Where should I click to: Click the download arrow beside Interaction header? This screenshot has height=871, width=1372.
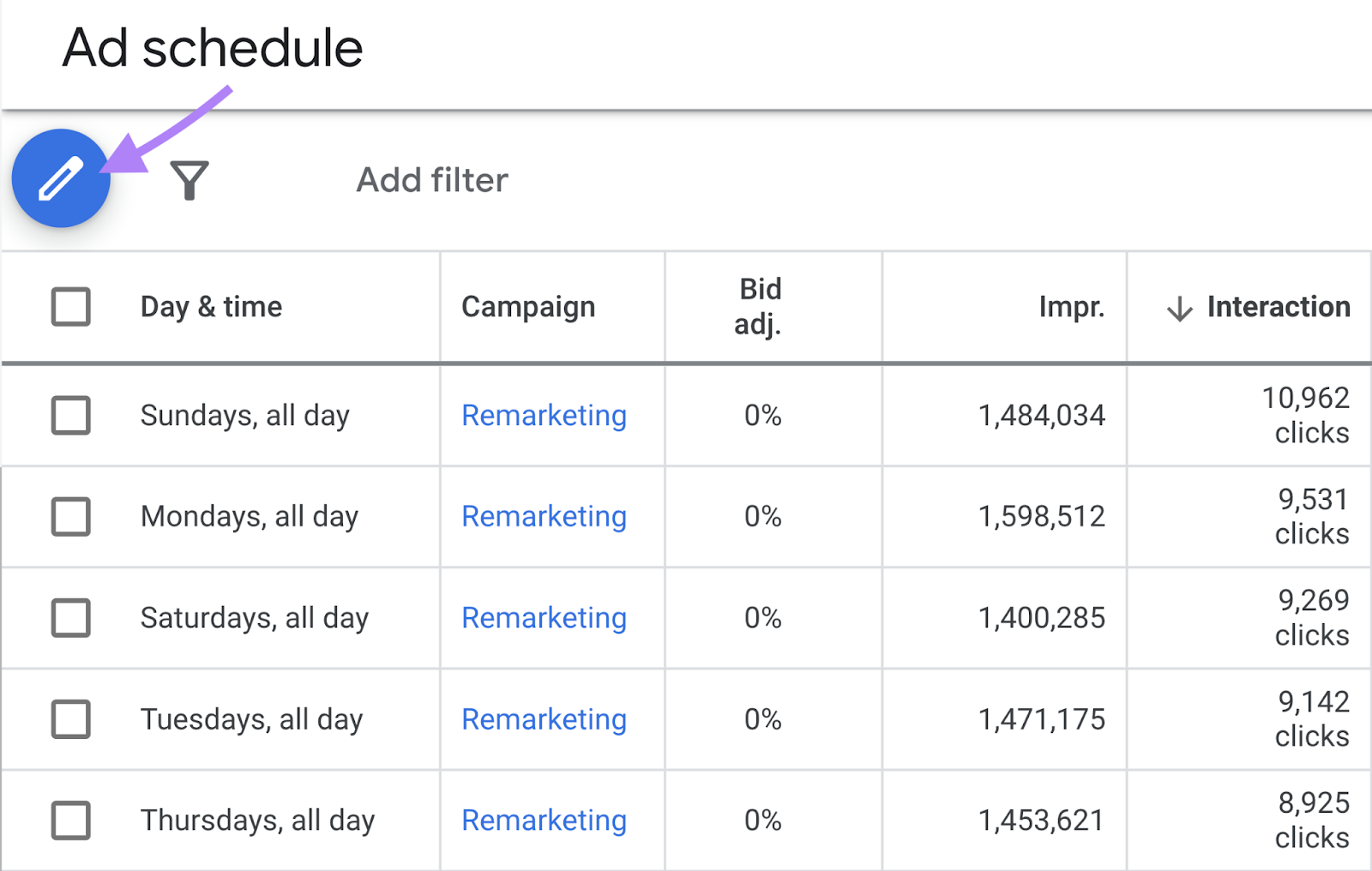1180,307
